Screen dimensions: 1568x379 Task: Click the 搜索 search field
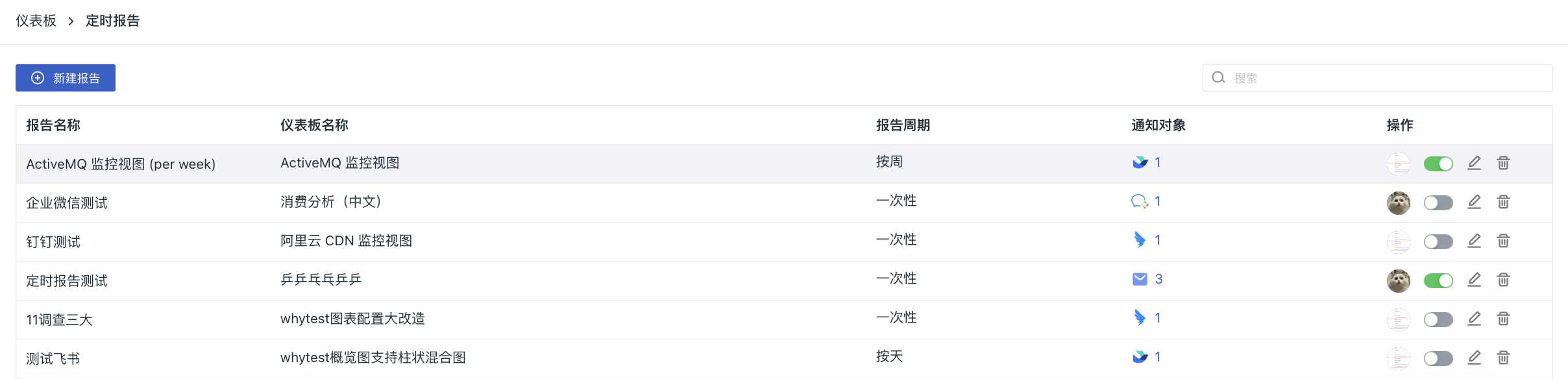(1377, 78)
